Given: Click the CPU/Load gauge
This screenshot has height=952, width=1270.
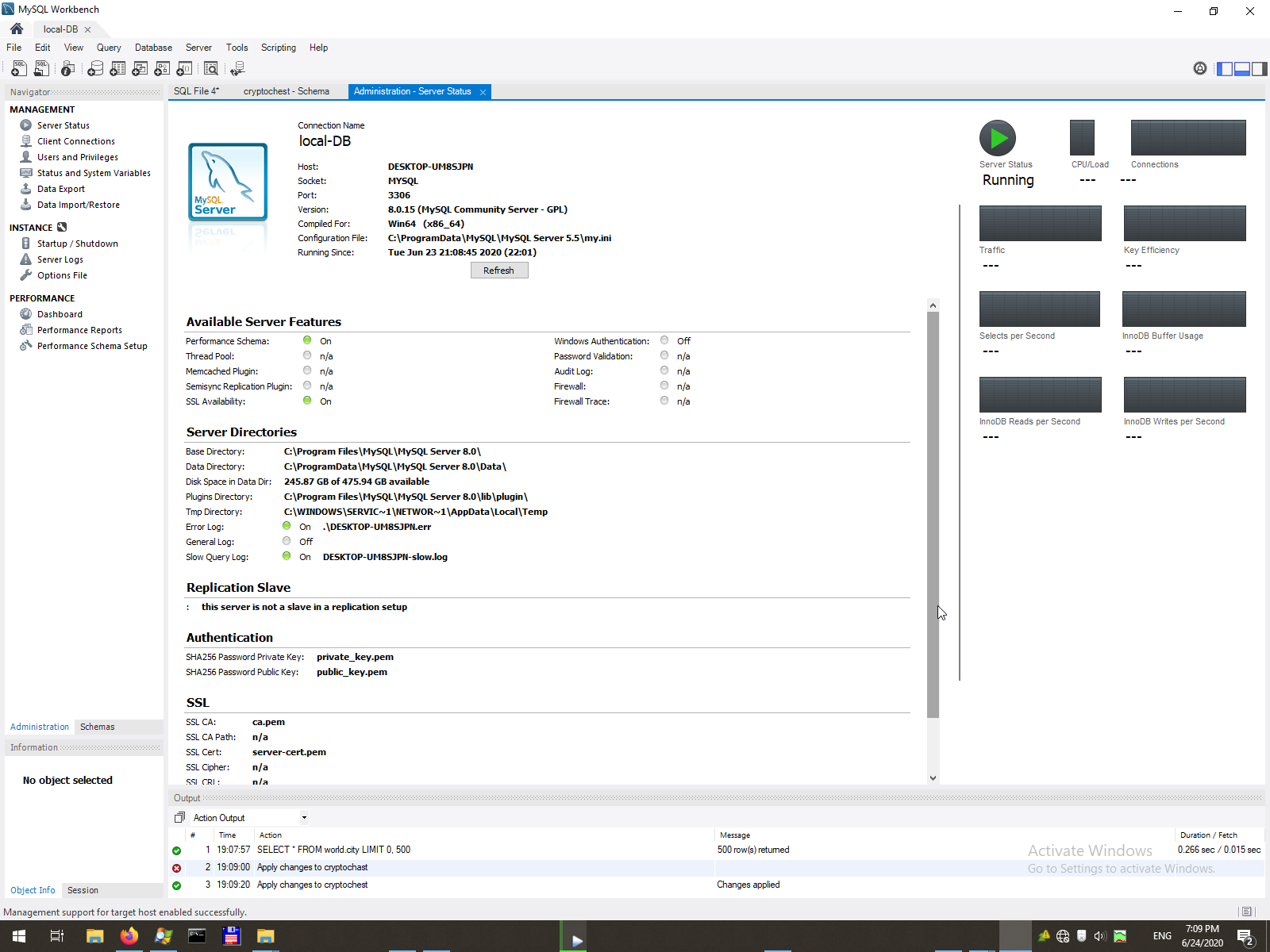Looking at the screenshot, I should pyautogui.click(x=1082, y=137).
